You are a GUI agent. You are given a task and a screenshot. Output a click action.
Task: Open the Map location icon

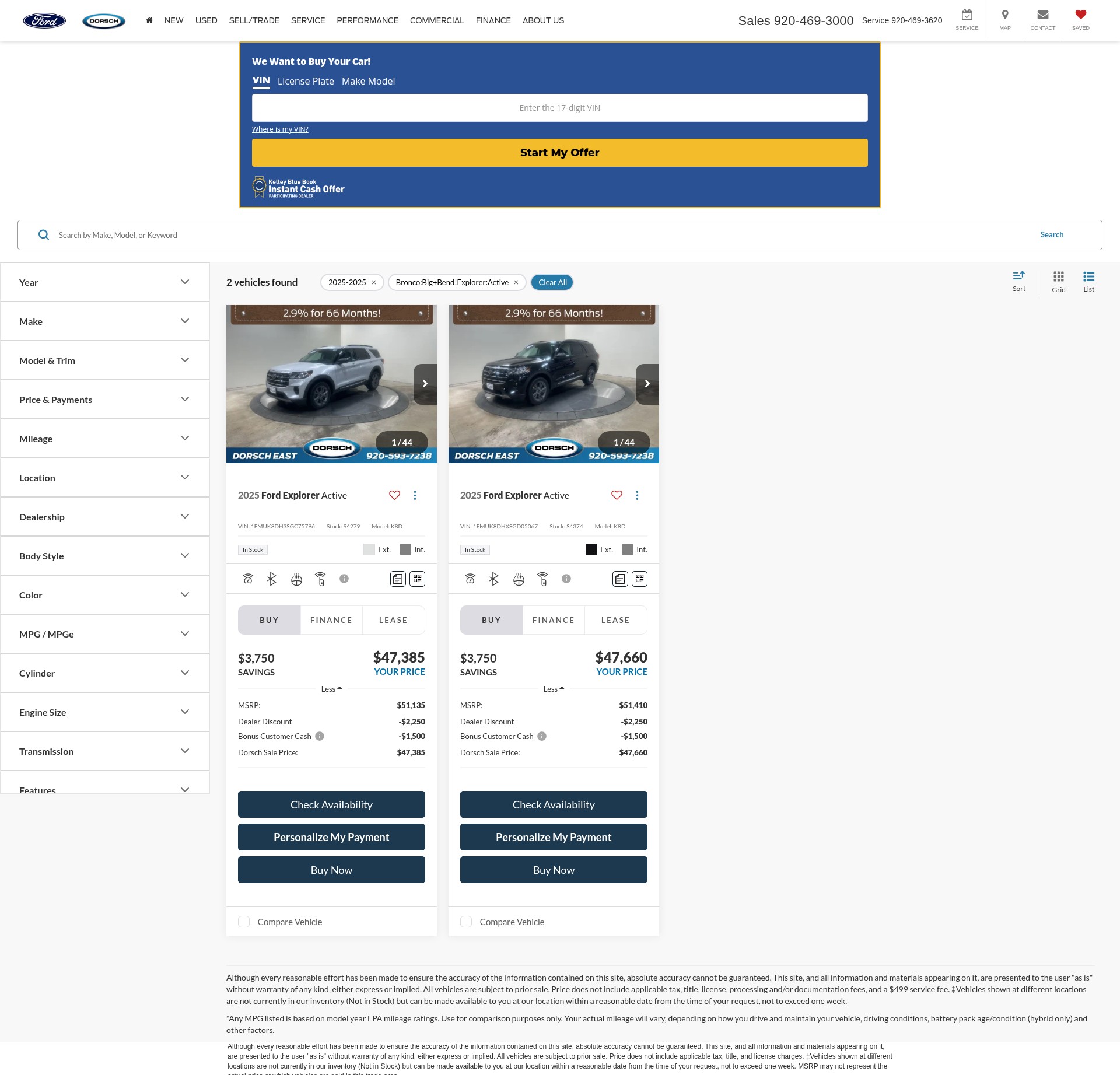pos(1005,20)
